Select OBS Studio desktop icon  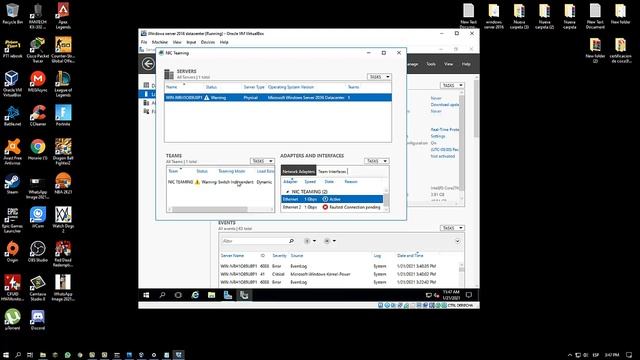tap(38, 251)
